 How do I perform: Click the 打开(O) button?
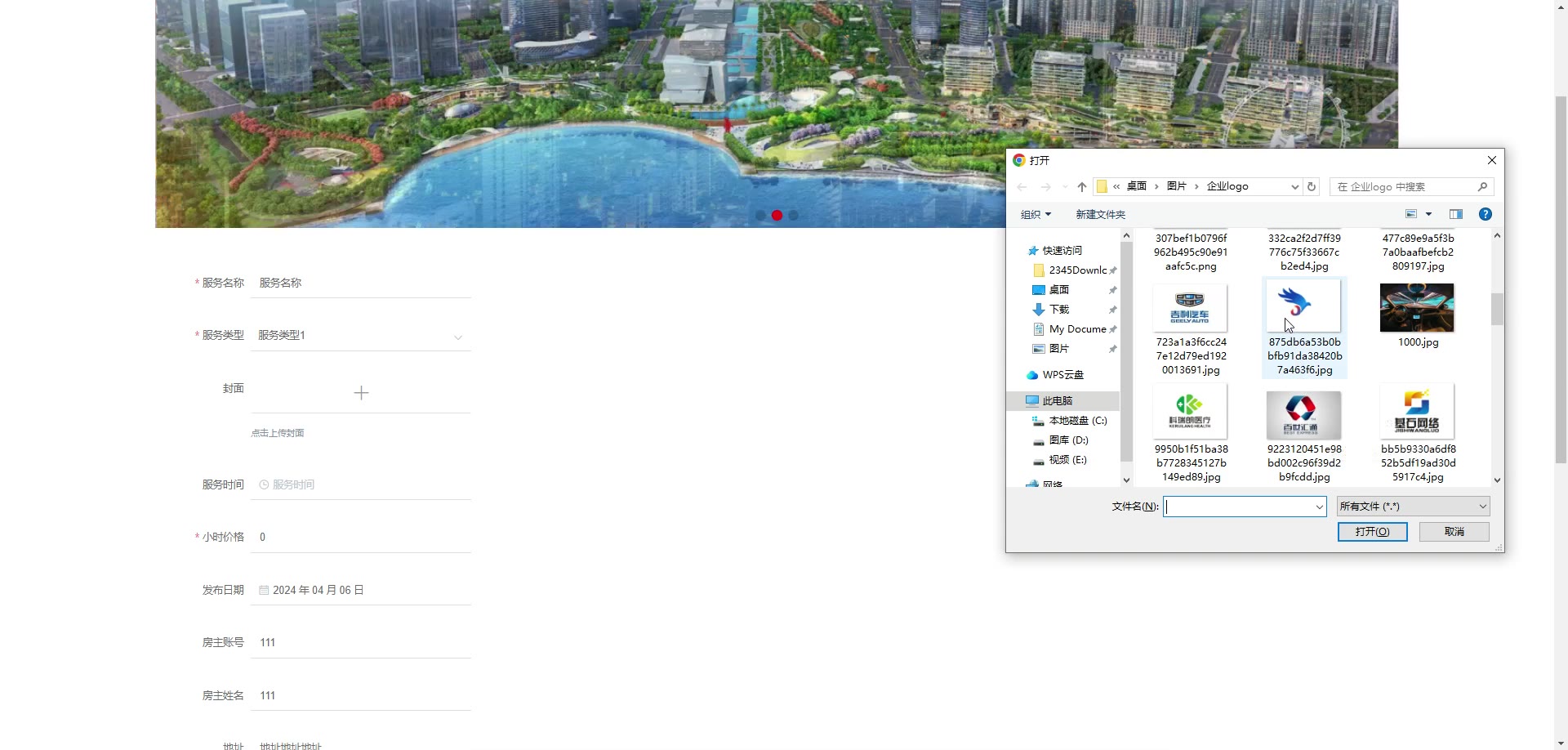click(1372, 532)
